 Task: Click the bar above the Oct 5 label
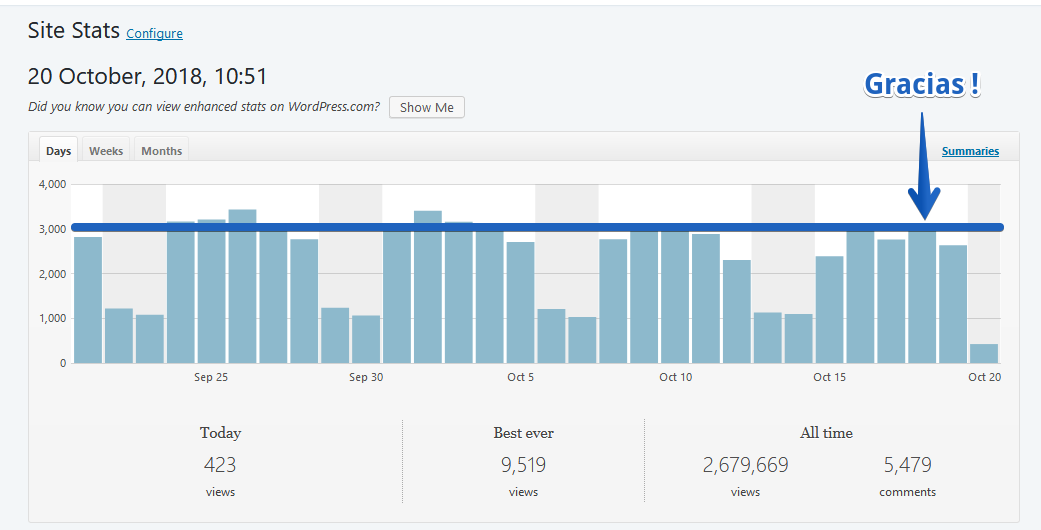point(520,303)
